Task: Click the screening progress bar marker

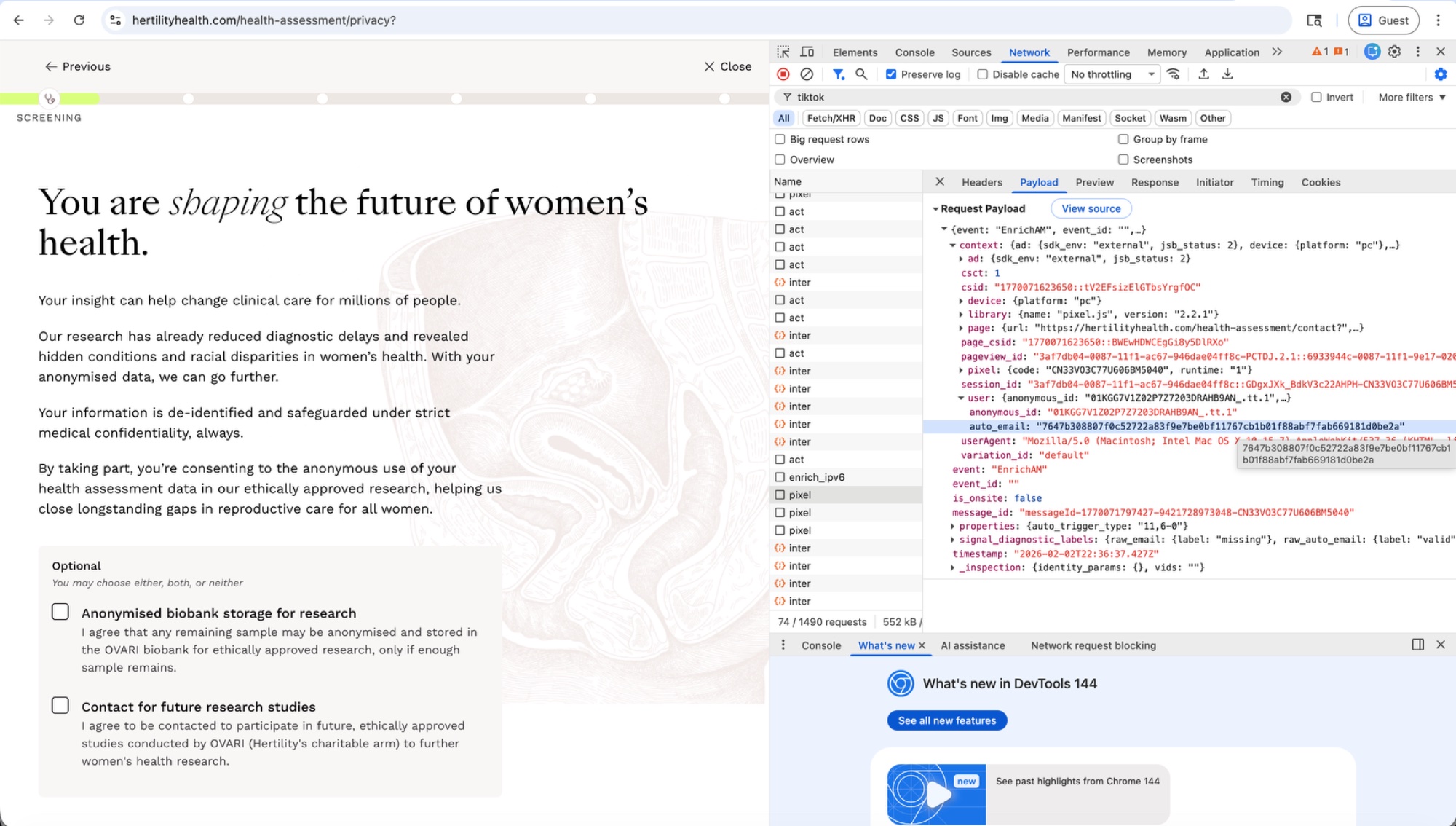Action: click(50, 98)
